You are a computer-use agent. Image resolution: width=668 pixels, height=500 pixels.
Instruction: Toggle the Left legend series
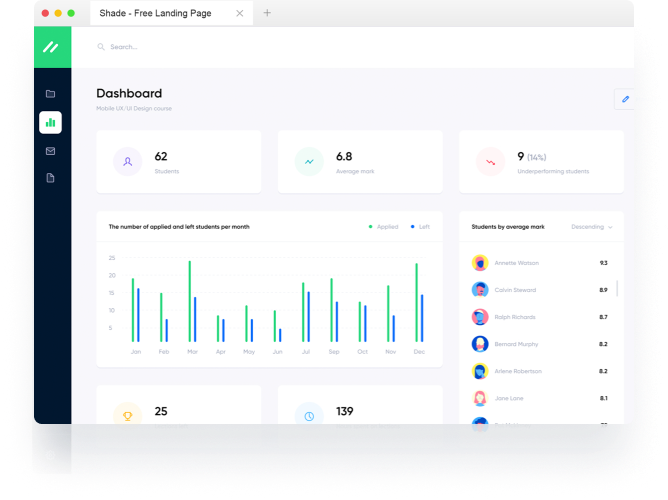[x=420, y=227]
